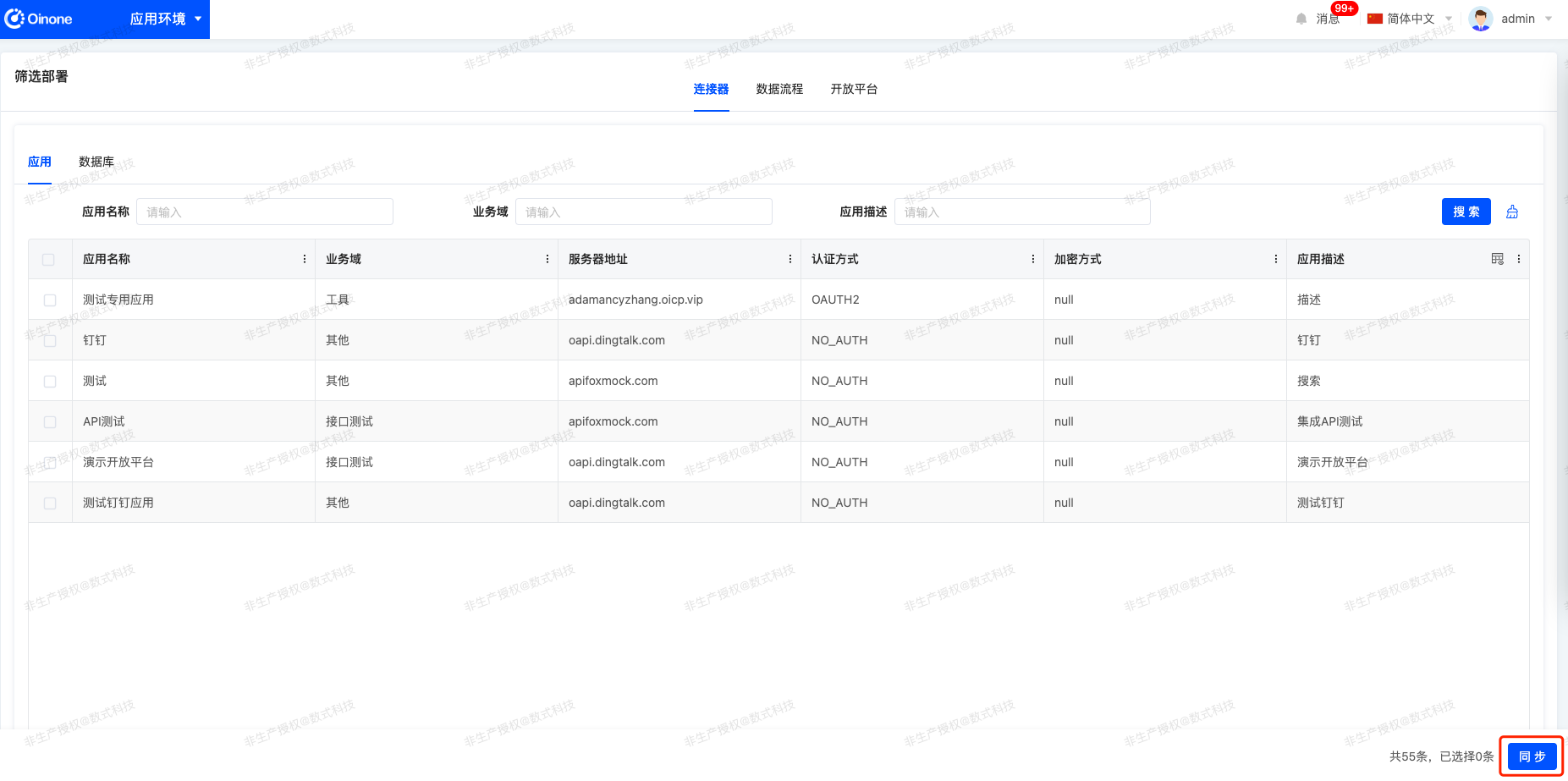Open 认证方式 column menu dots
Image resolution: width=1568 pixels, height=781 pixels.
(x=1033, y=259)
